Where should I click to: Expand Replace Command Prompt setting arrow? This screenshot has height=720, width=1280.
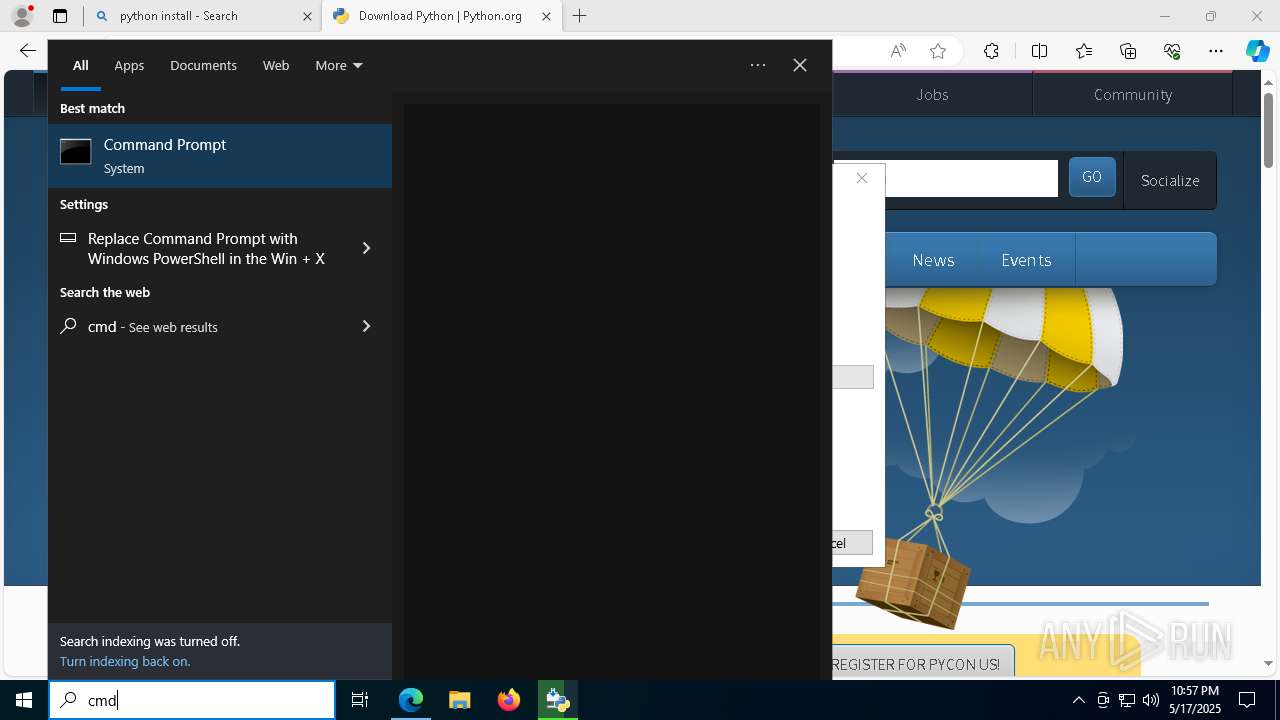point(366,248)
